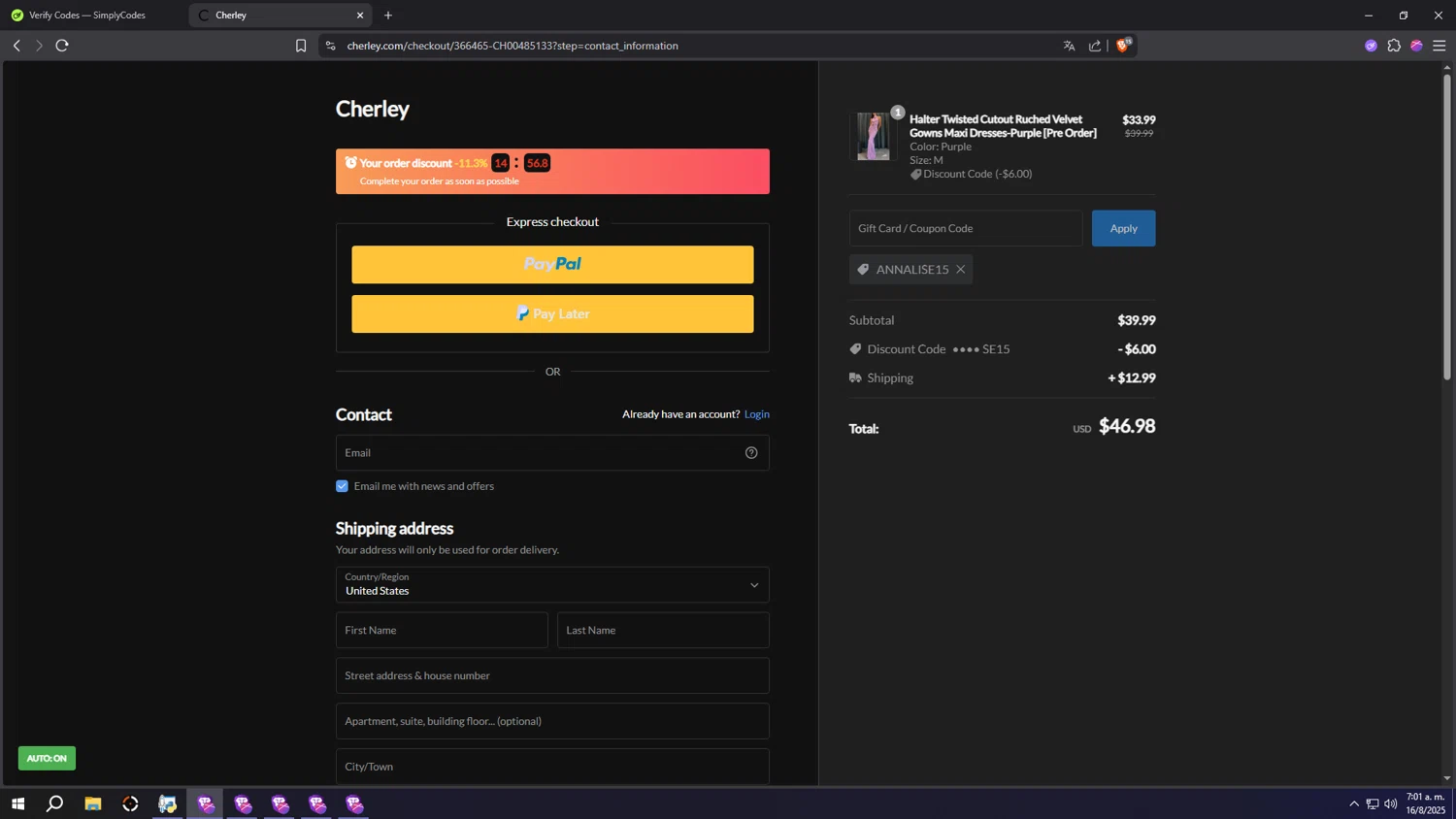Open site information icon in address bar
This screenshot has height=819, width=1456.
[x=330, y=46]
